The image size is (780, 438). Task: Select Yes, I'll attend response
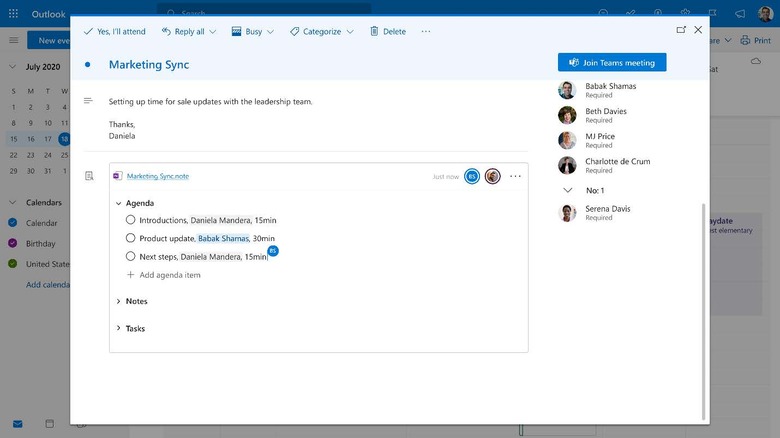[115, 31]
